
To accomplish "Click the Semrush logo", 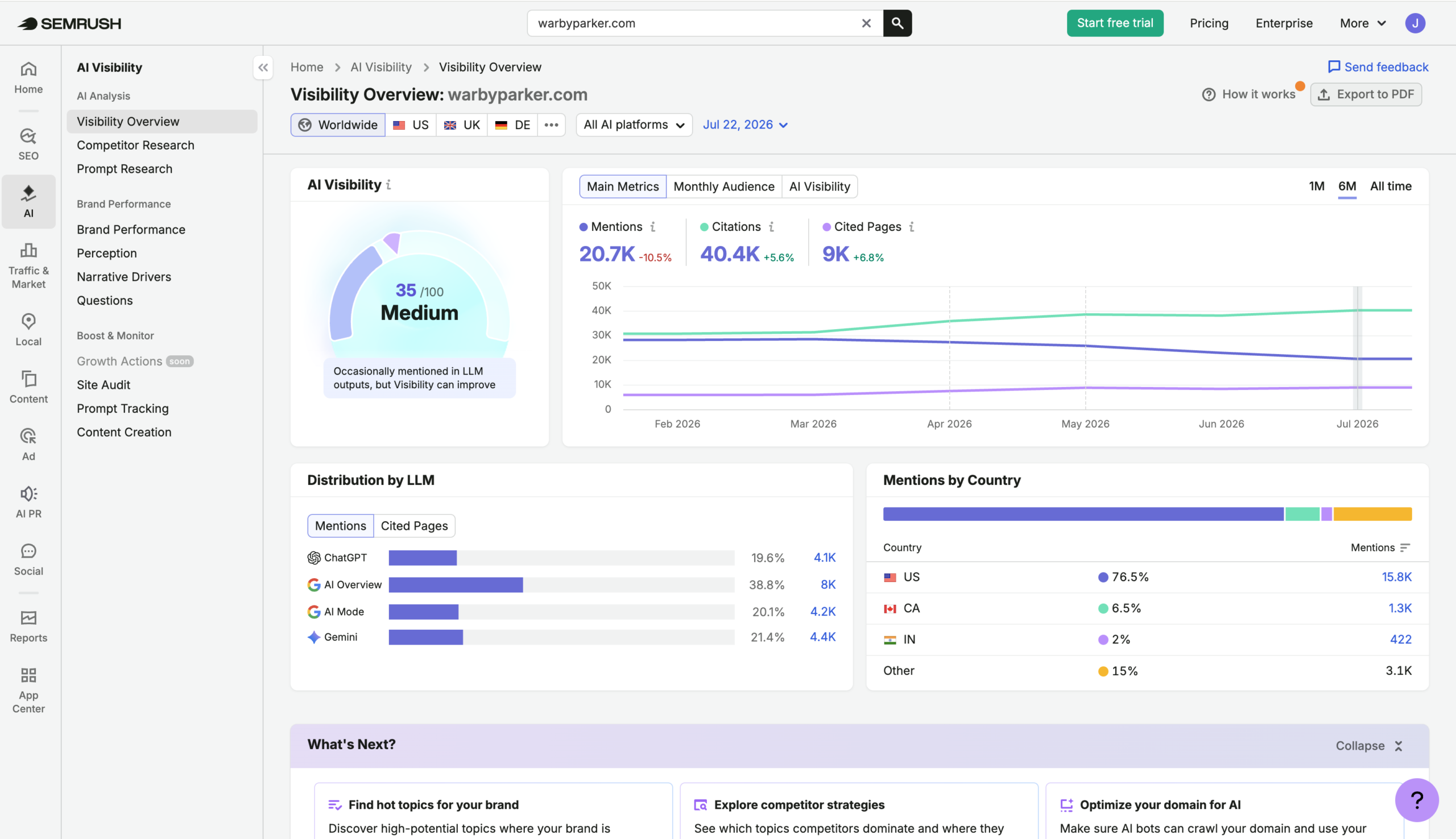I will (x=69, y=23).
